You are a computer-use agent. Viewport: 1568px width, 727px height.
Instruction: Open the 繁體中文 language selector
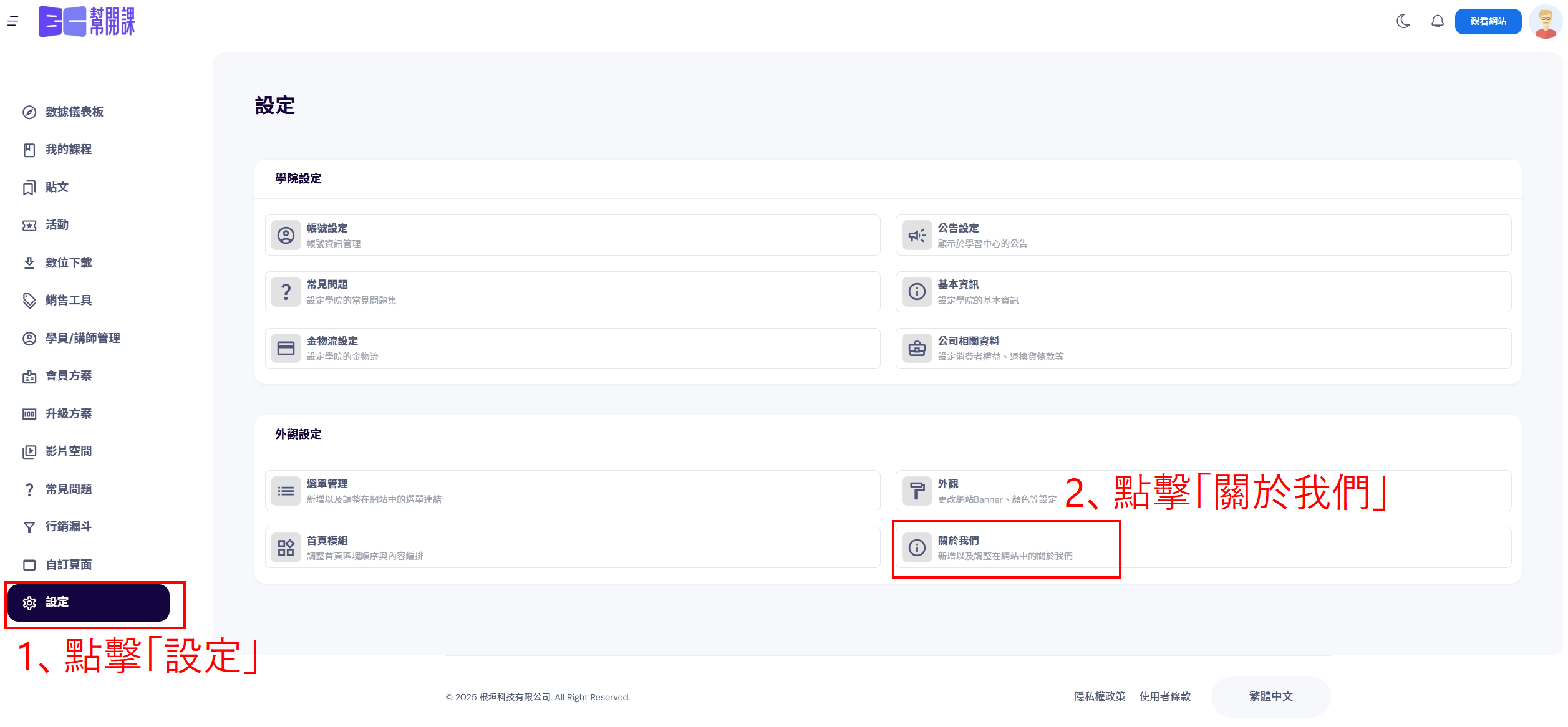coord(1270,696)
